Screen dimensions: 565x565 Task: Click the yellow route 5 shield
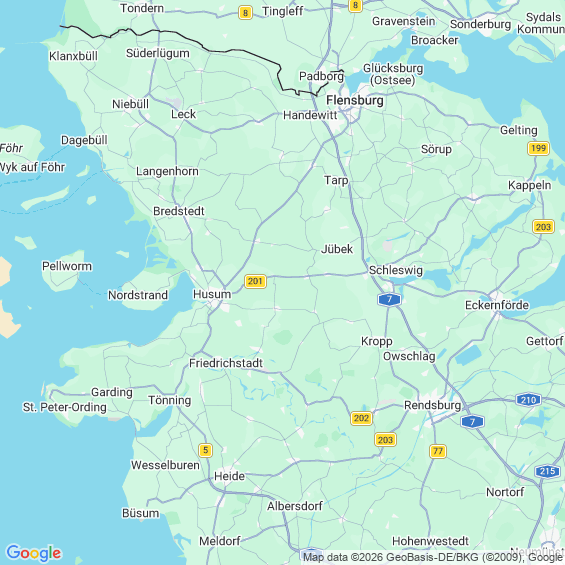point(205,450)
